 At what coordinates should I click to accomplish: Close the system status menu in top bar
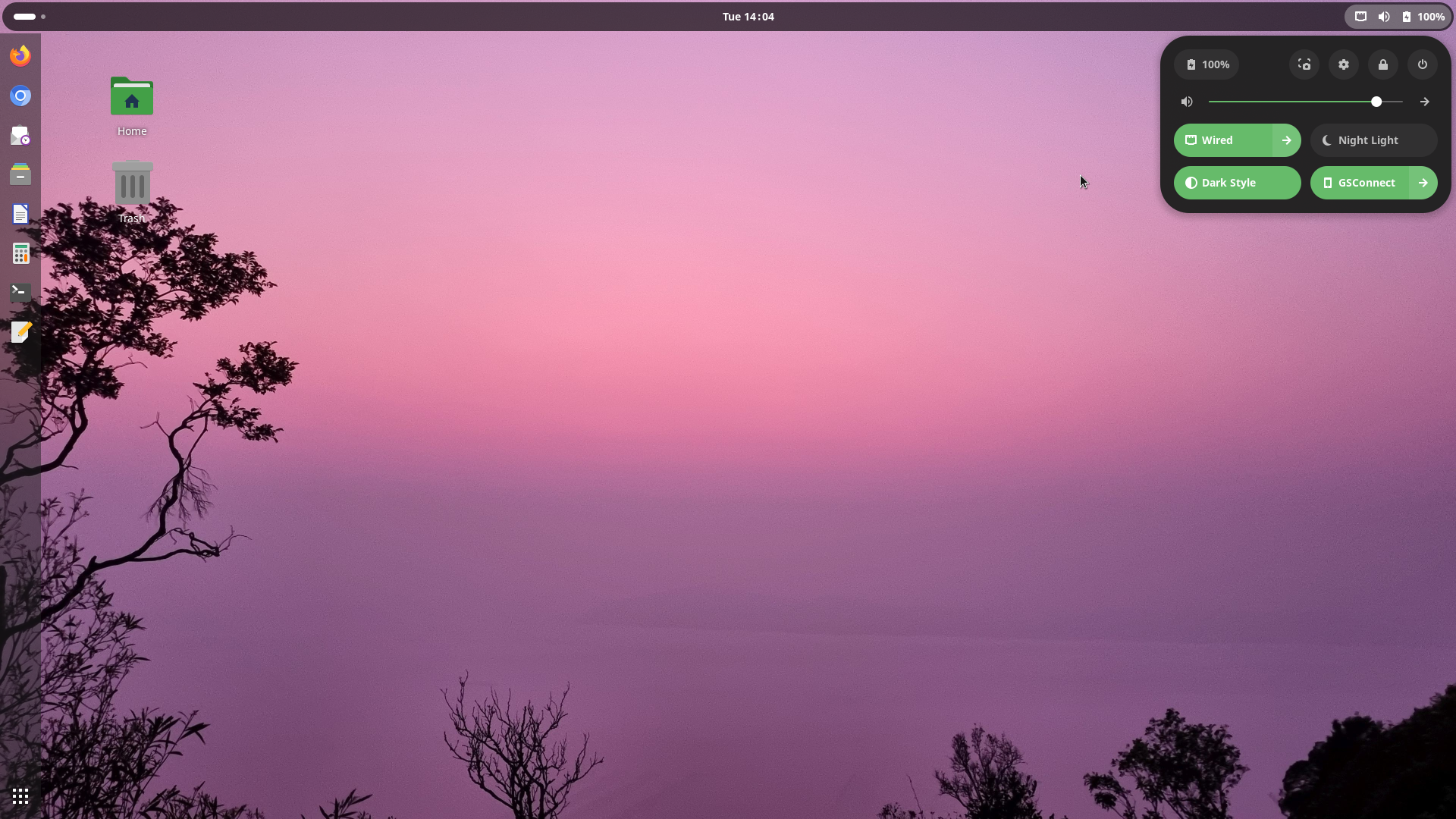click(x=1398, y=17)
